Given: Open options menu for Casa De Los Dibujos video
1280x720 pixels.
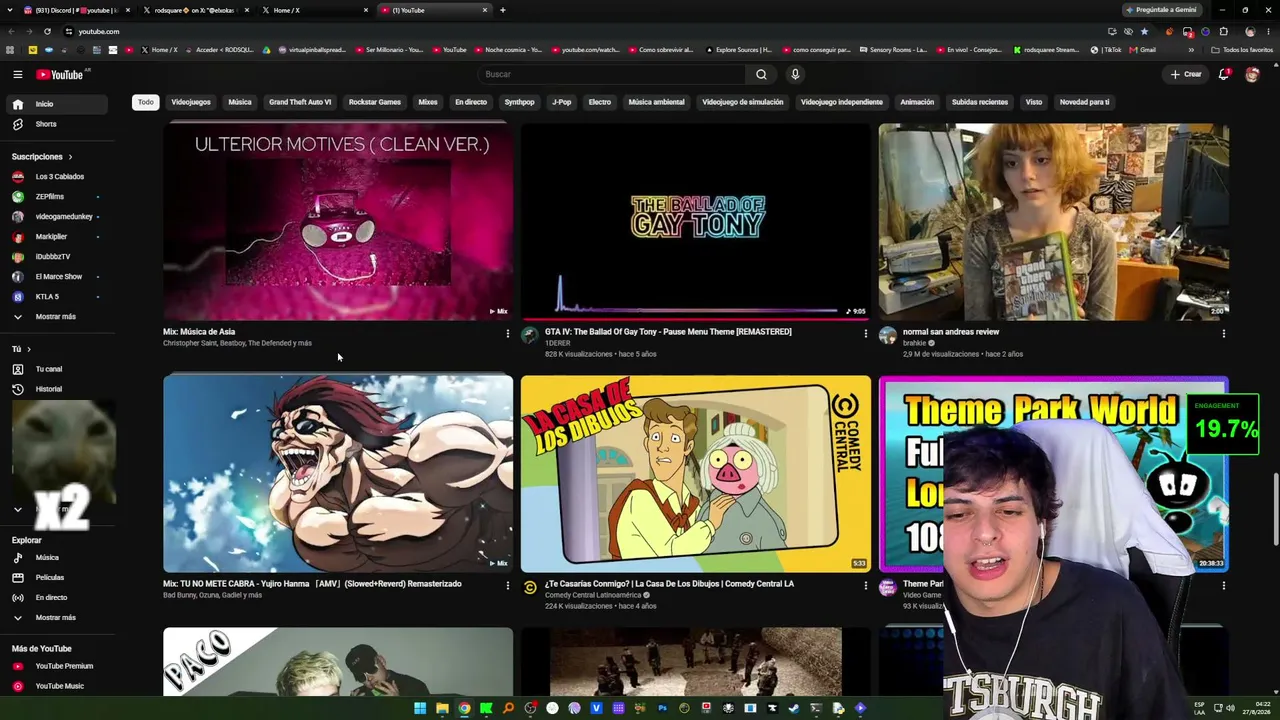Looking at the screenshot, I should click(x=865, y=586).
